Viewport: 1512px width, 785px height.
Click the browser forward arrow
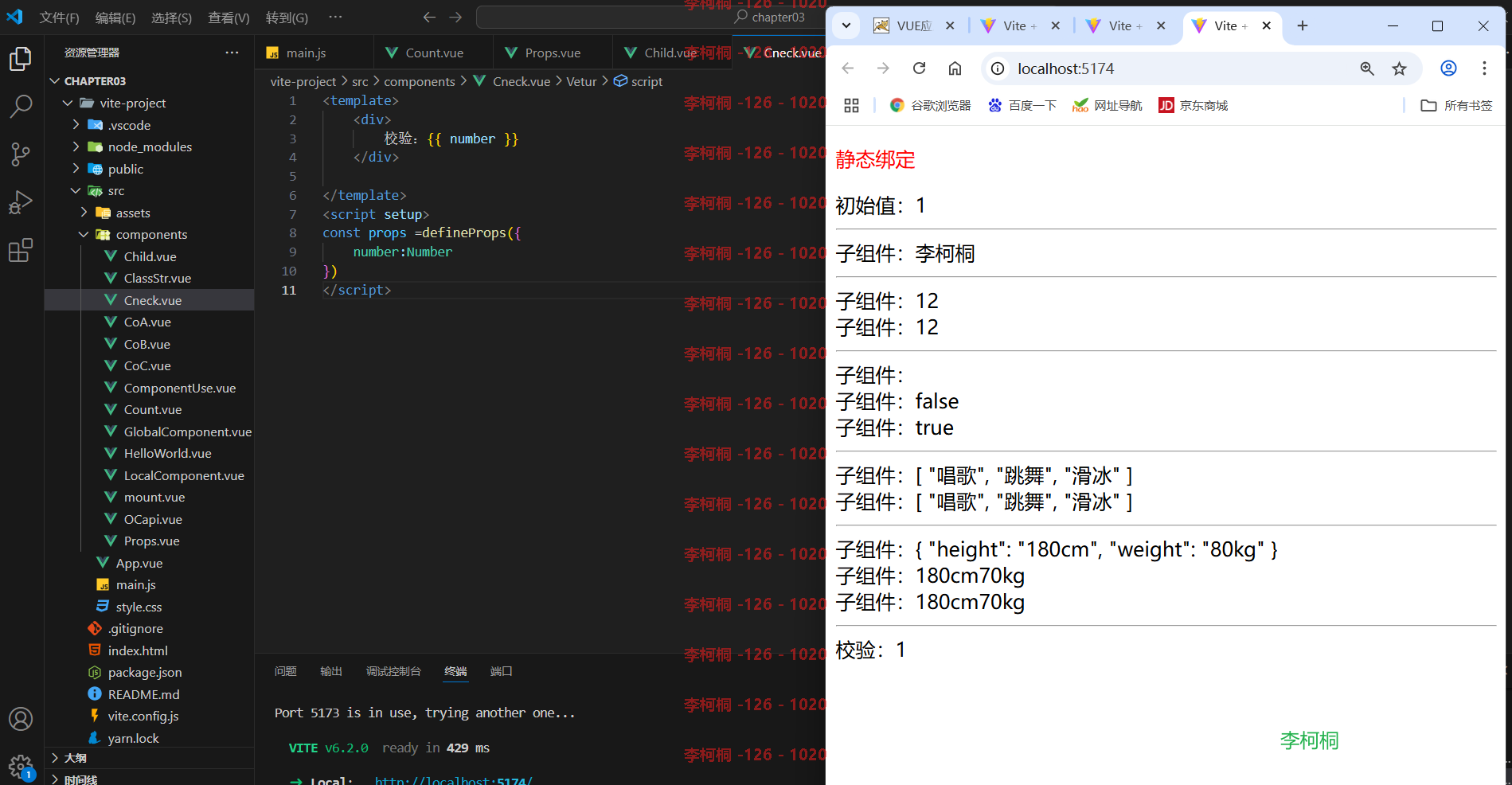[883, 68]
